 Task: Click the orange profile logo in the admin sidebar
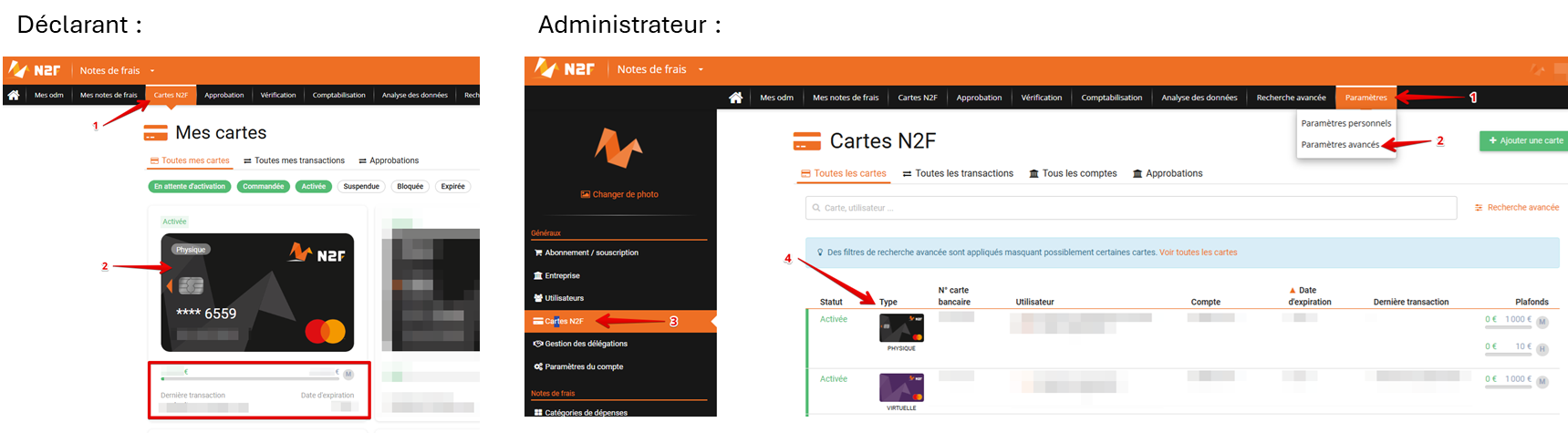(x=618, y=148)
